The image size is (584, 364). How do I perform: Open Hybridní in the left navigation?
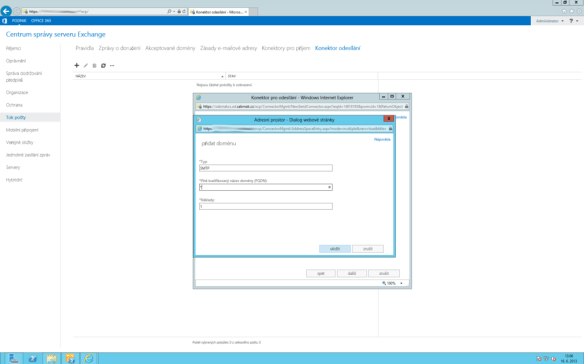pyautogui.click(x=14, y=180)
